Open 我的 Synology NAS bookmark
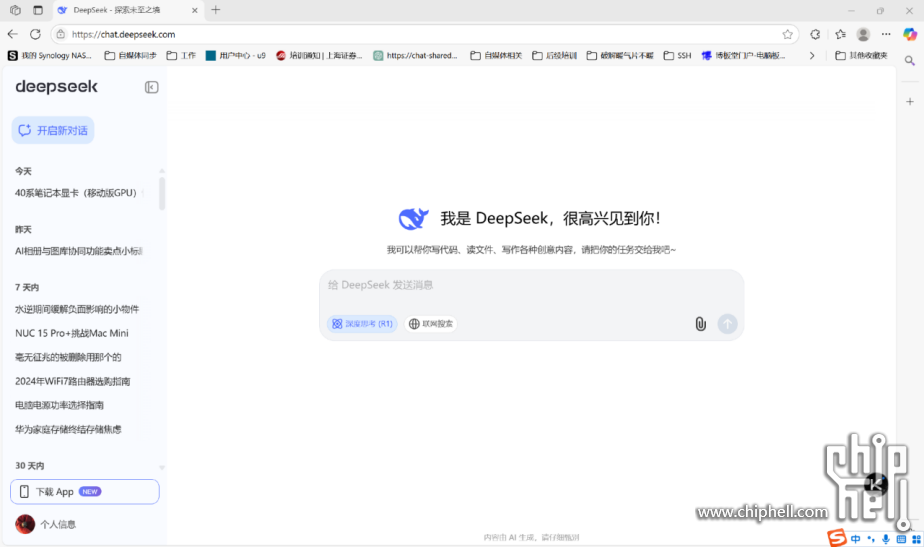924x547 pixels. [50, 55]
